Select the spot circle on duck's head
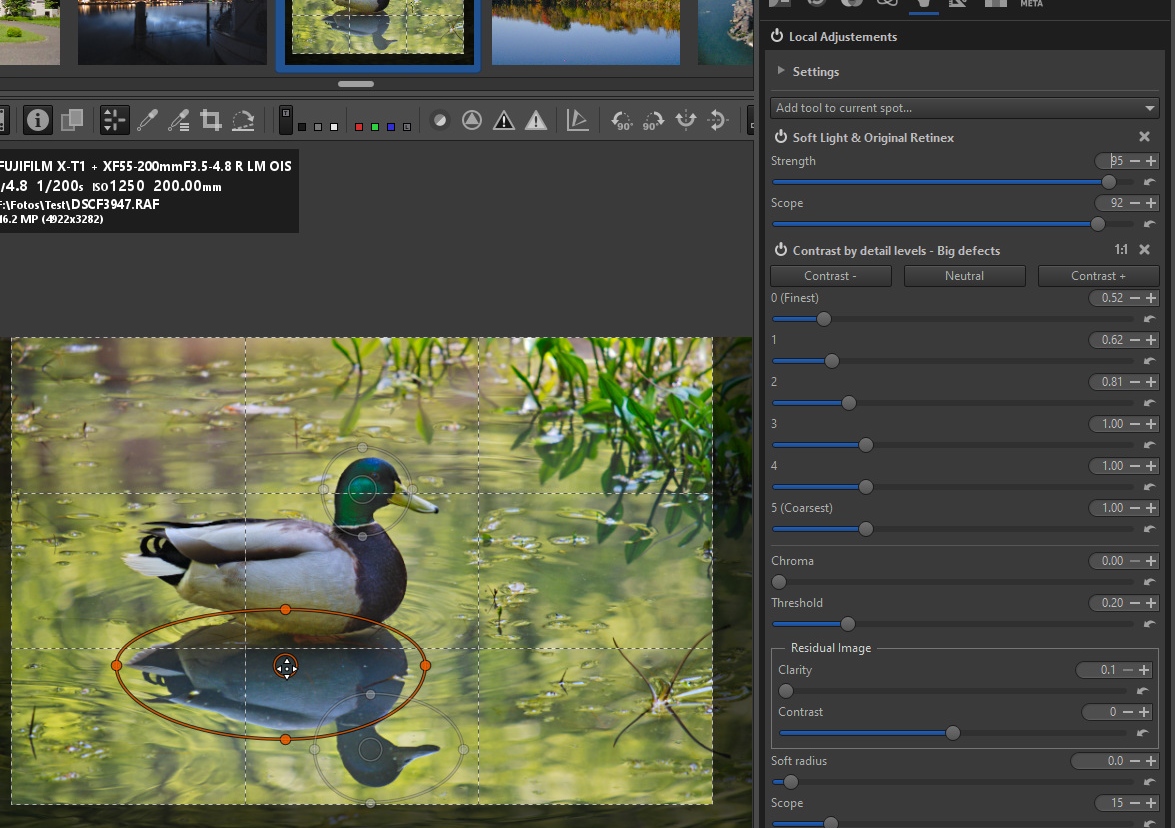 point(362,490)
